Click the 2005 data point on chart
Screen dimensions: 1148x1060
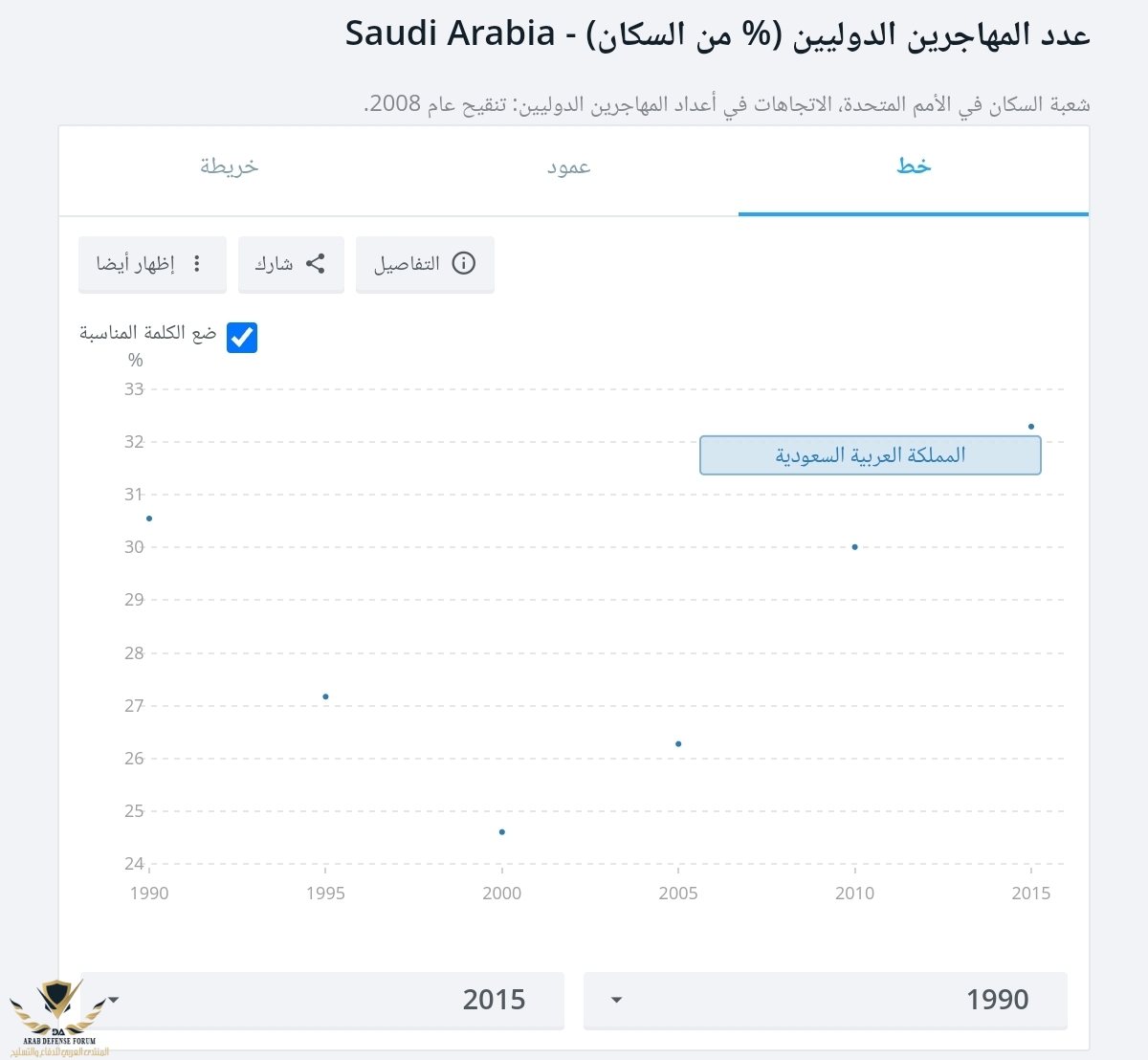click(678, 744)
